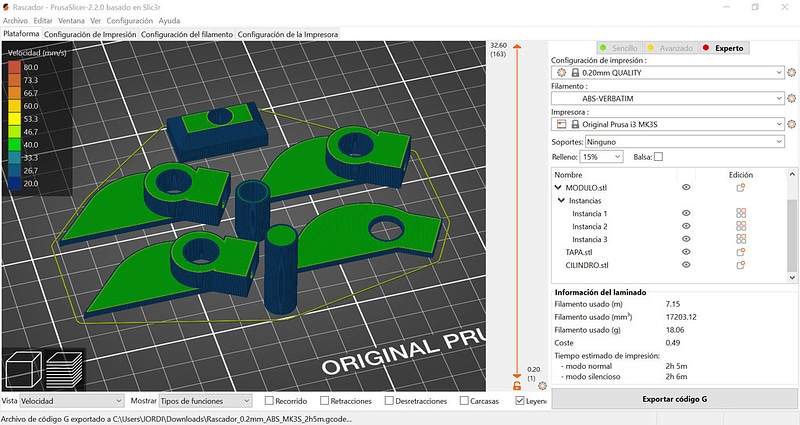Switch to Configuración del filamento tab
The height and width of the screenshot is (425, 800).
[x=187, y=35]
